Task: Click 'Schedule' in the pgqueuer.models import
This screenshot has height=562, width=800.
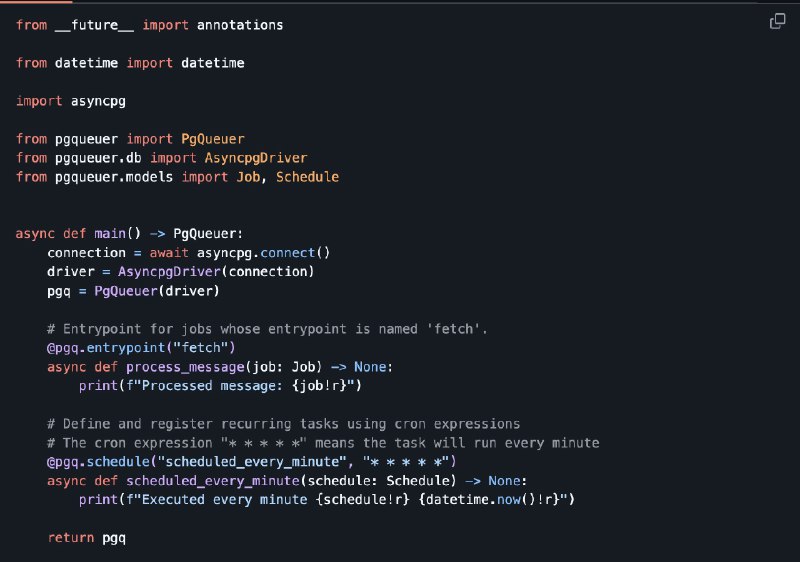Action: point(307,177)
